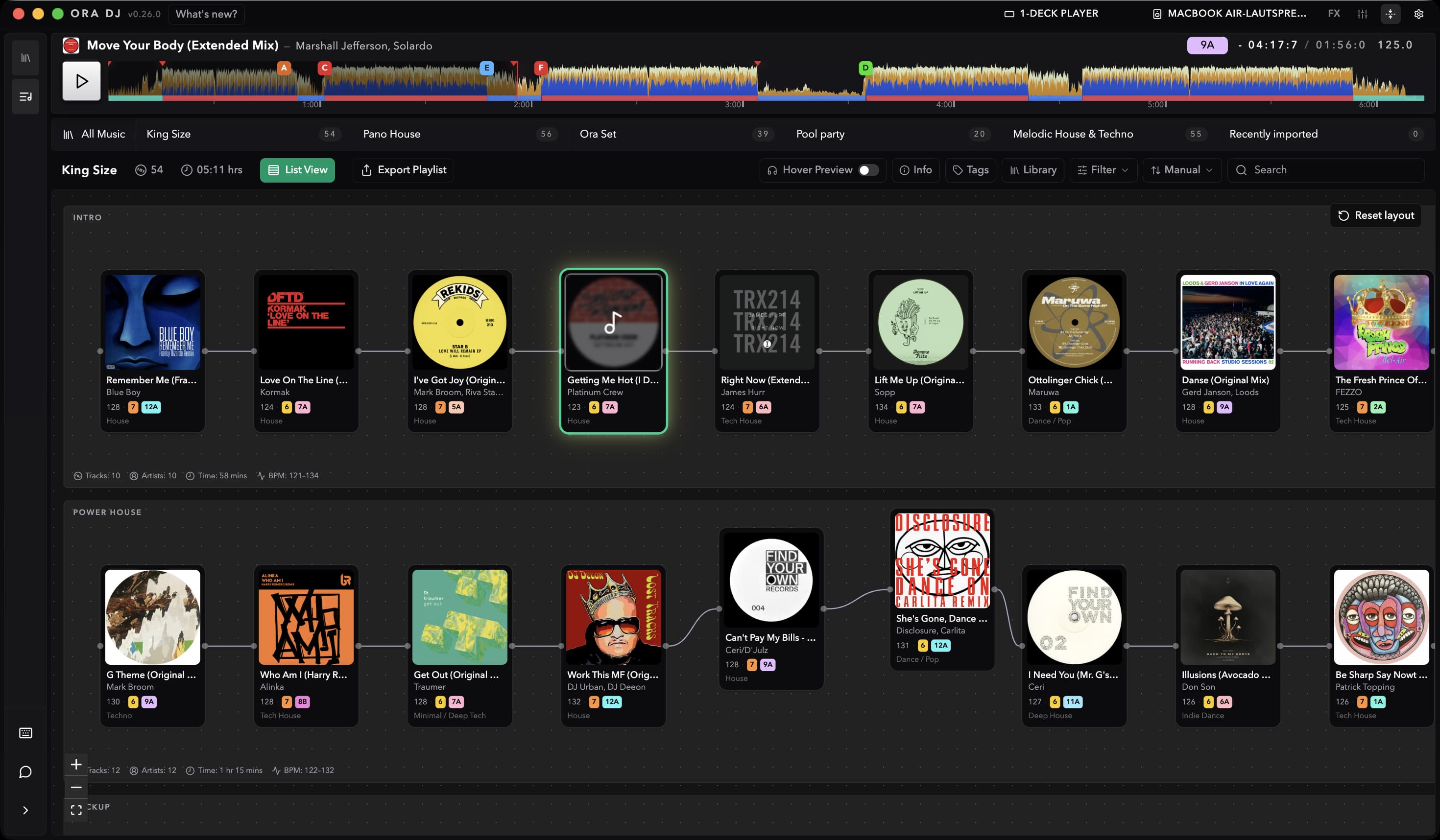Viewport: 1440px width, 840px height.
Task: Select the G Theme artwork
Action: pos(153,617)
